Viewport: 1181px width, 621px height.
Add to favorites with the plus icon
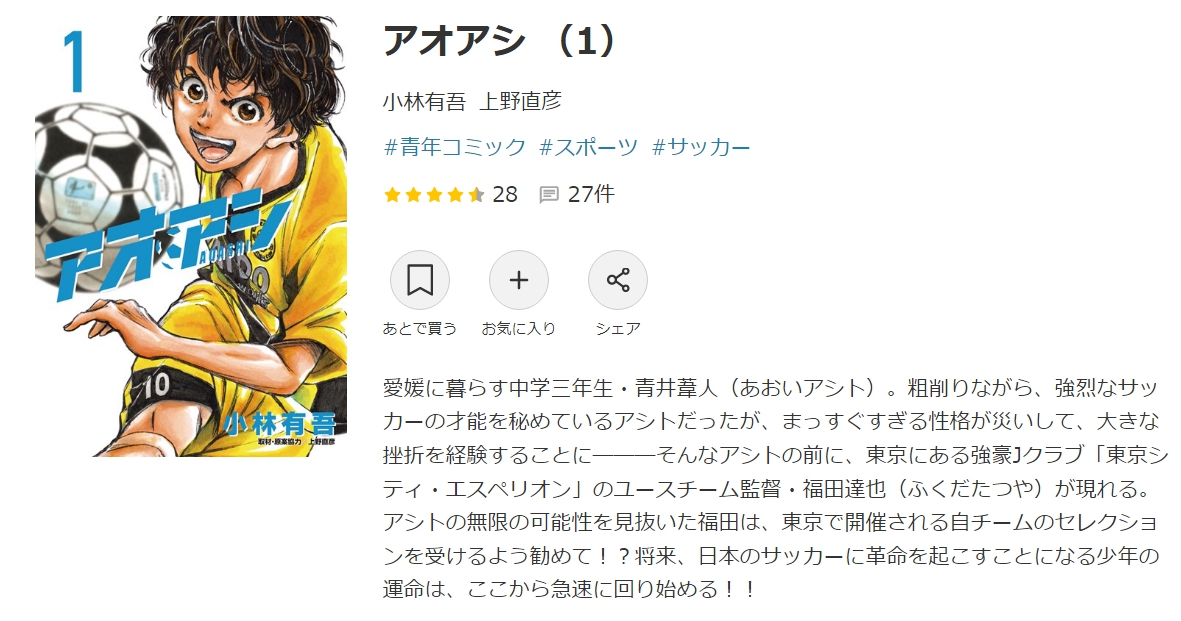tap(518, 280)
